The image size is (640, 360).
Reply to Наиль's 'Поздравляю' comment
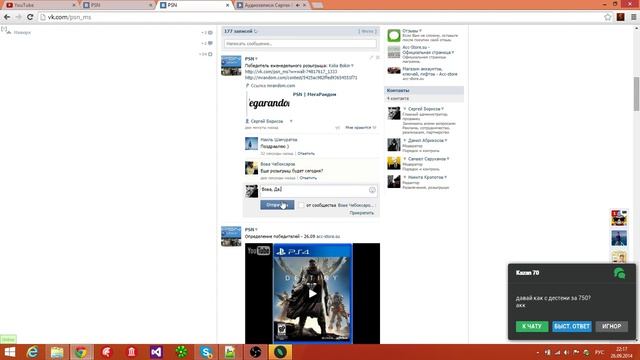(x=306, y=153)
